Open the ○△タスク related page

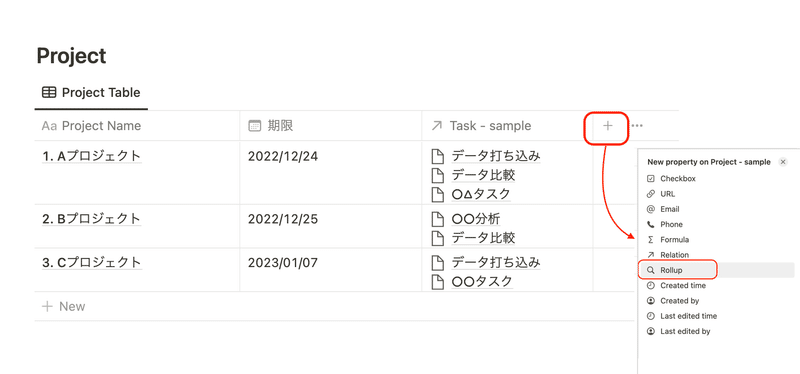tap(481, 194)
